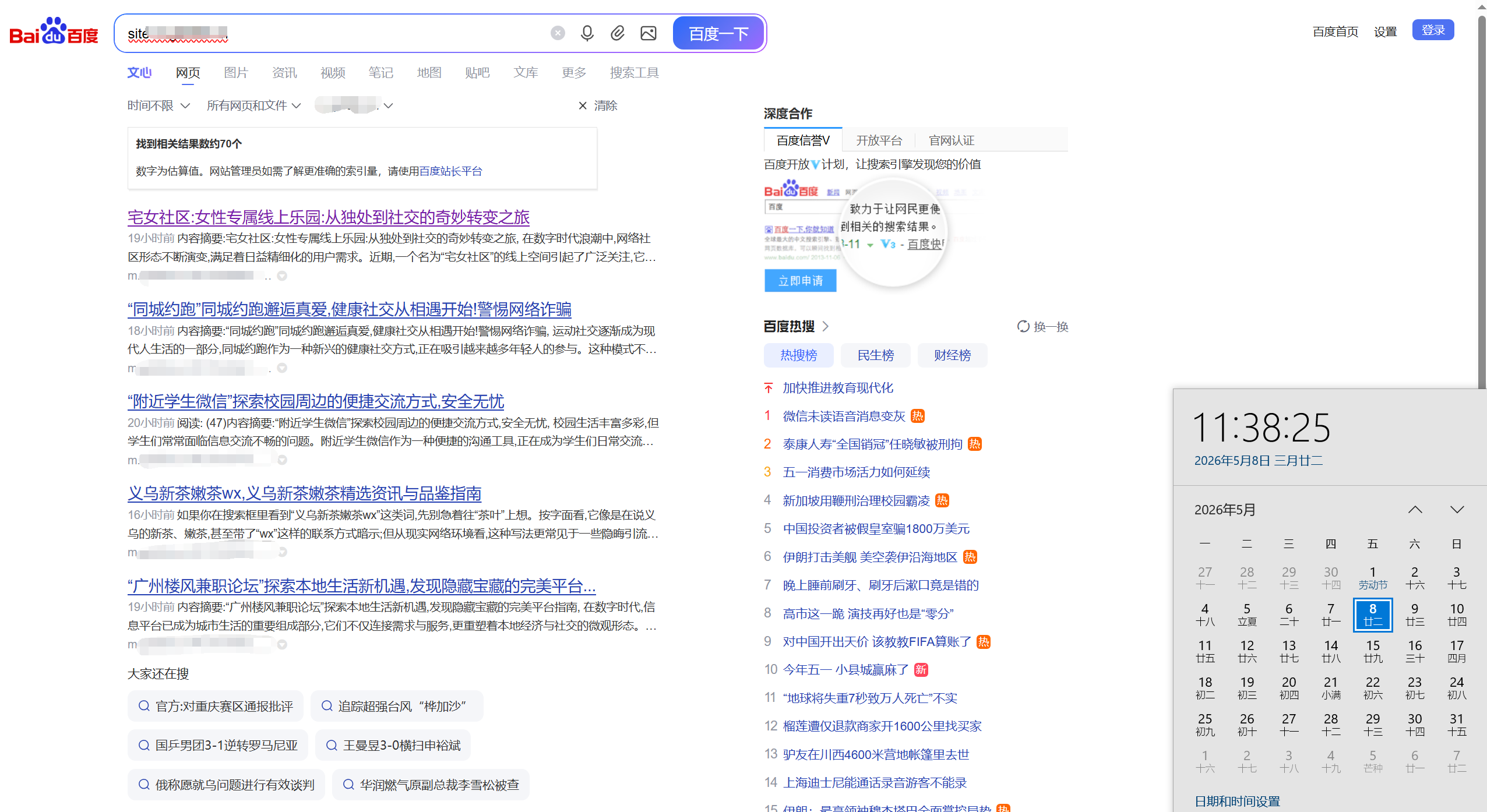Go to previous month in calendar
Viewport: 1487px width, 812px height.
point(1415,510)
